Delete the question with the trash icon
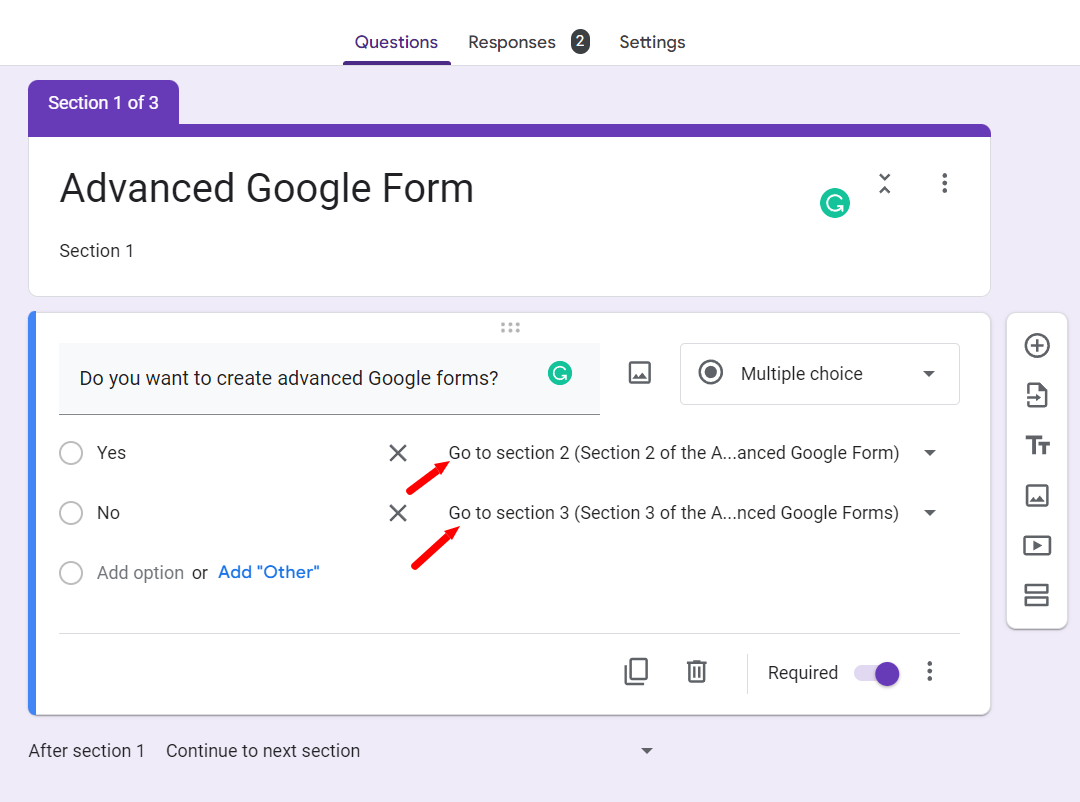The height and width of the screenshot is (802, 1080). (696, 671)
